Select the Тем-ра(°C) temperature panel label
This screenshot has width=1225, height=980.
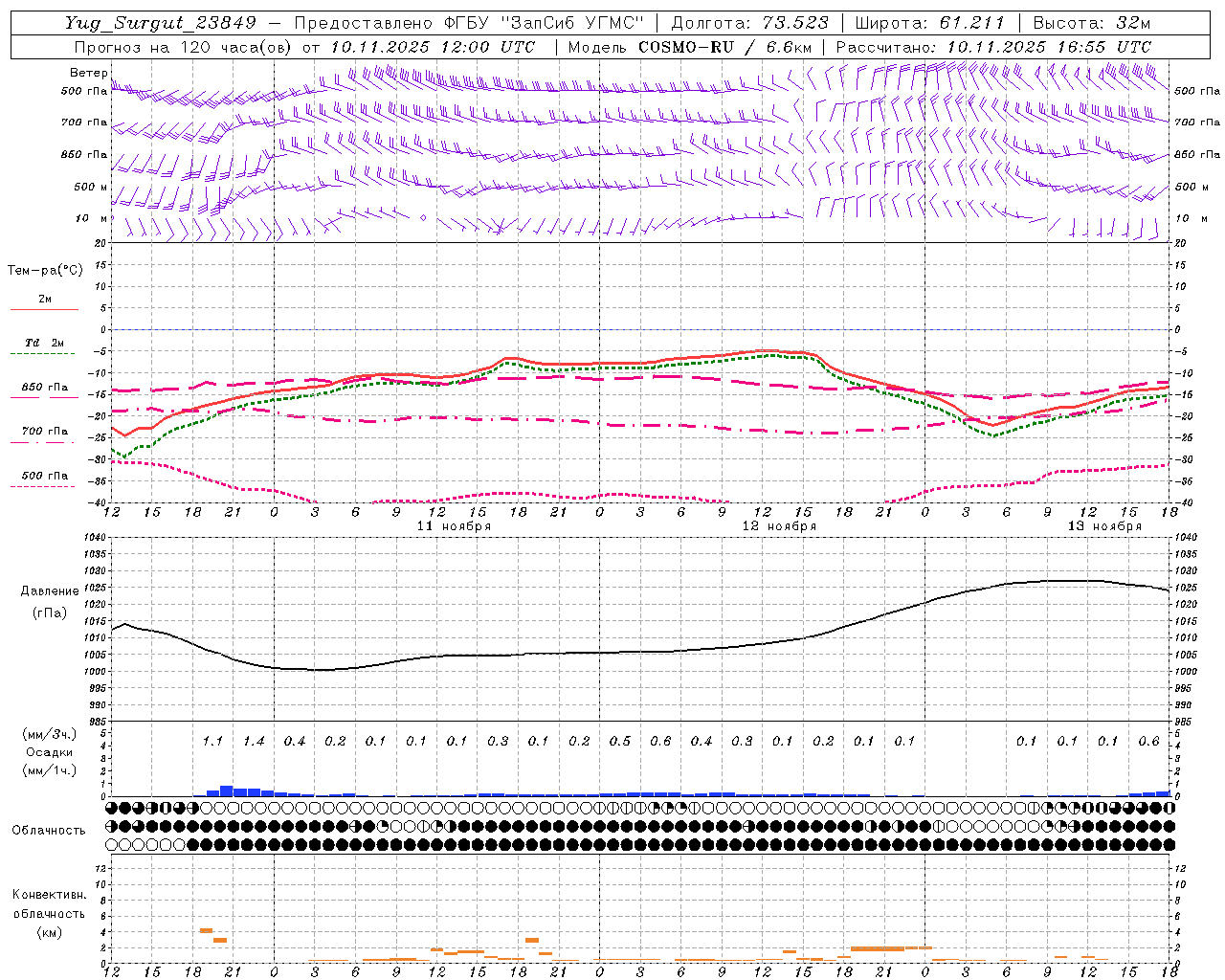coord(45,271)
